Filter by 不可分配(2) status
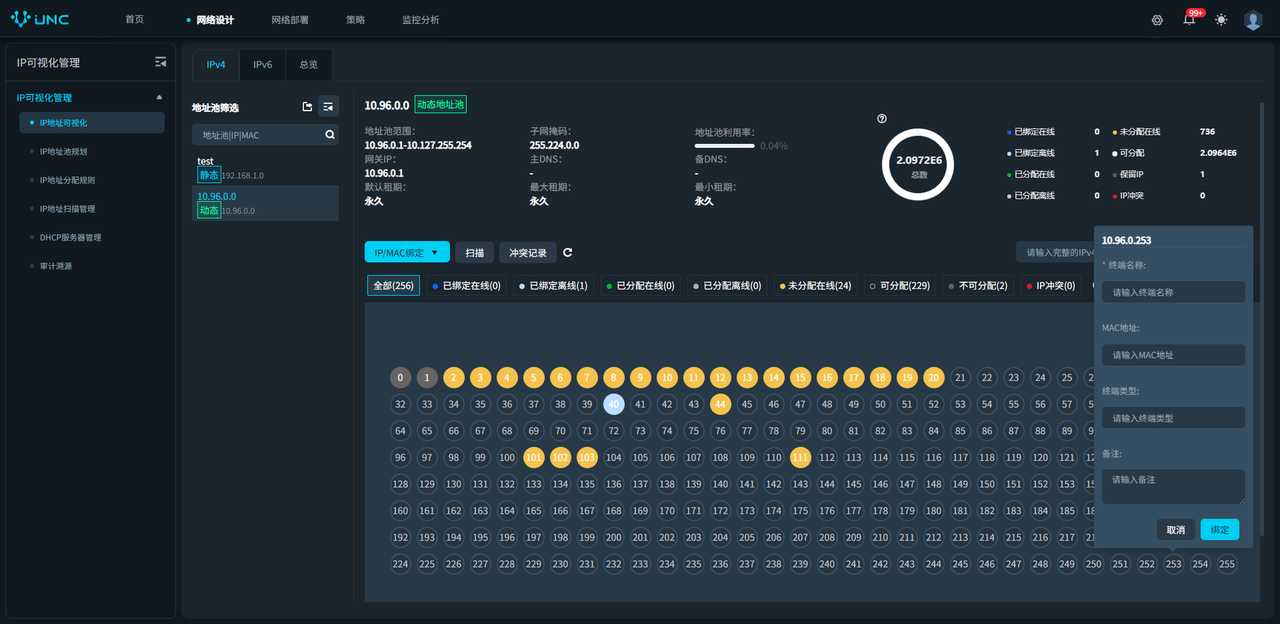Viewport: 1280px width, 624px height. (x=979, y=286)
